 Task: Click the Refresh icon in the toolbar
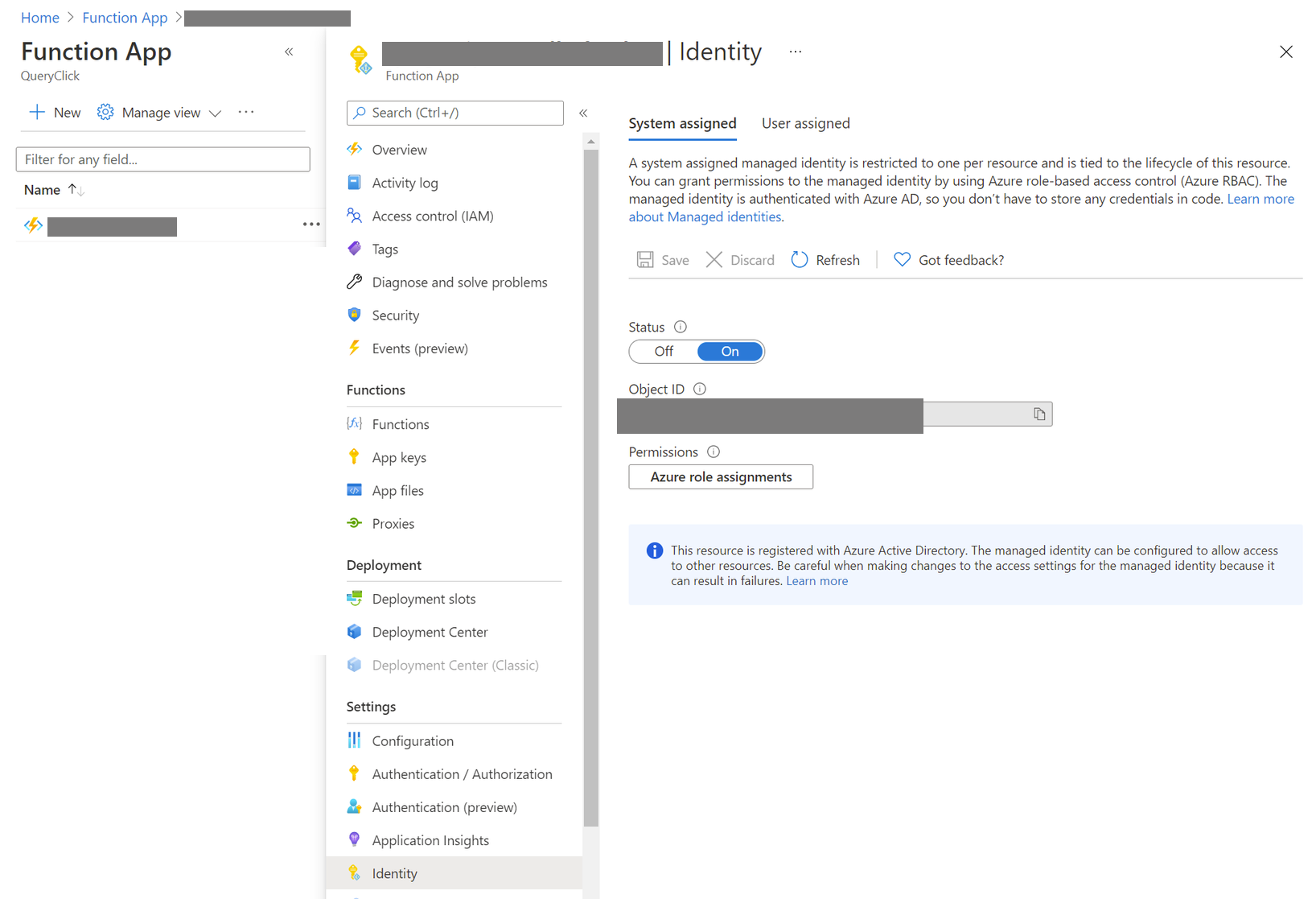800,260
